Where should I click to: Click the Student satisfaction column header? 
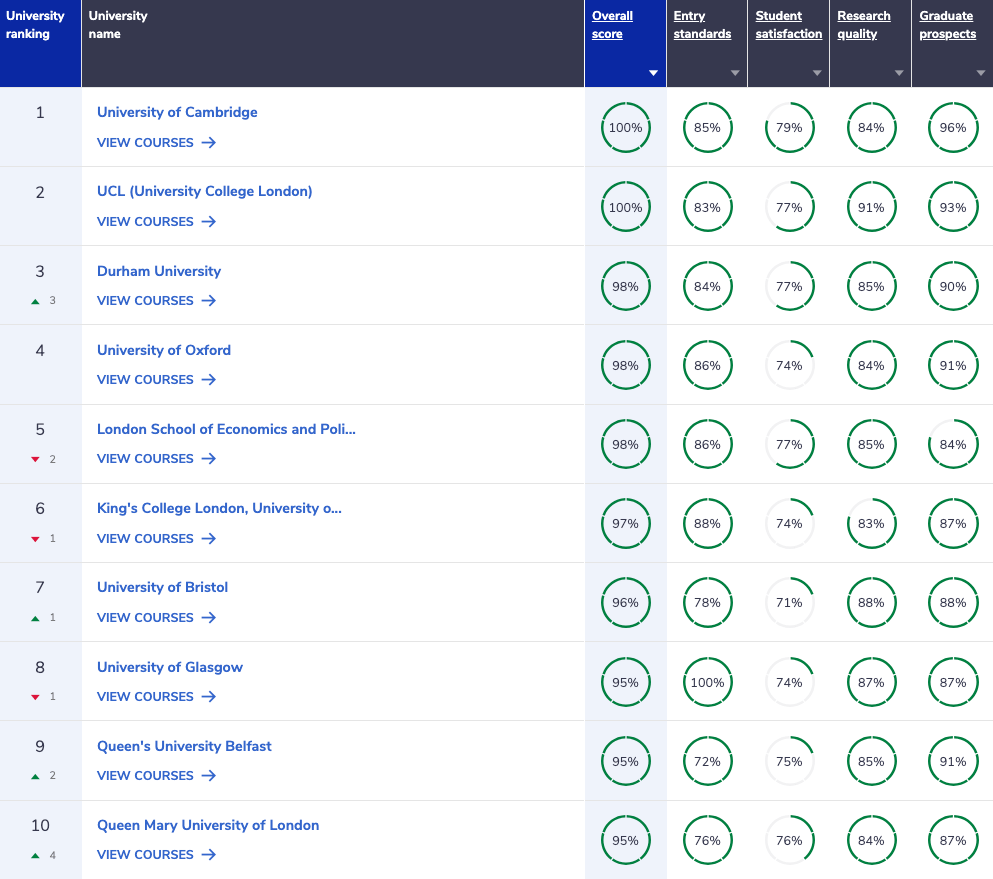(788, 24)
